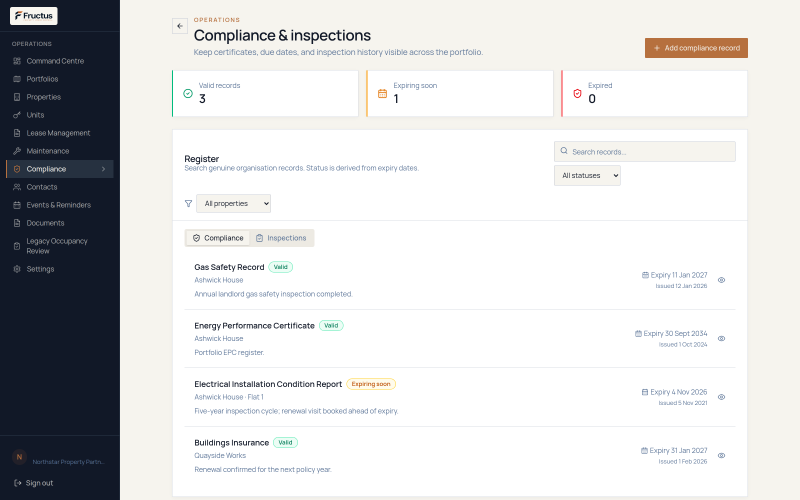The image size is (800, 500).
Task: Click Valid badge on Gas Safety Record
Action: click(x=281, y=267)
